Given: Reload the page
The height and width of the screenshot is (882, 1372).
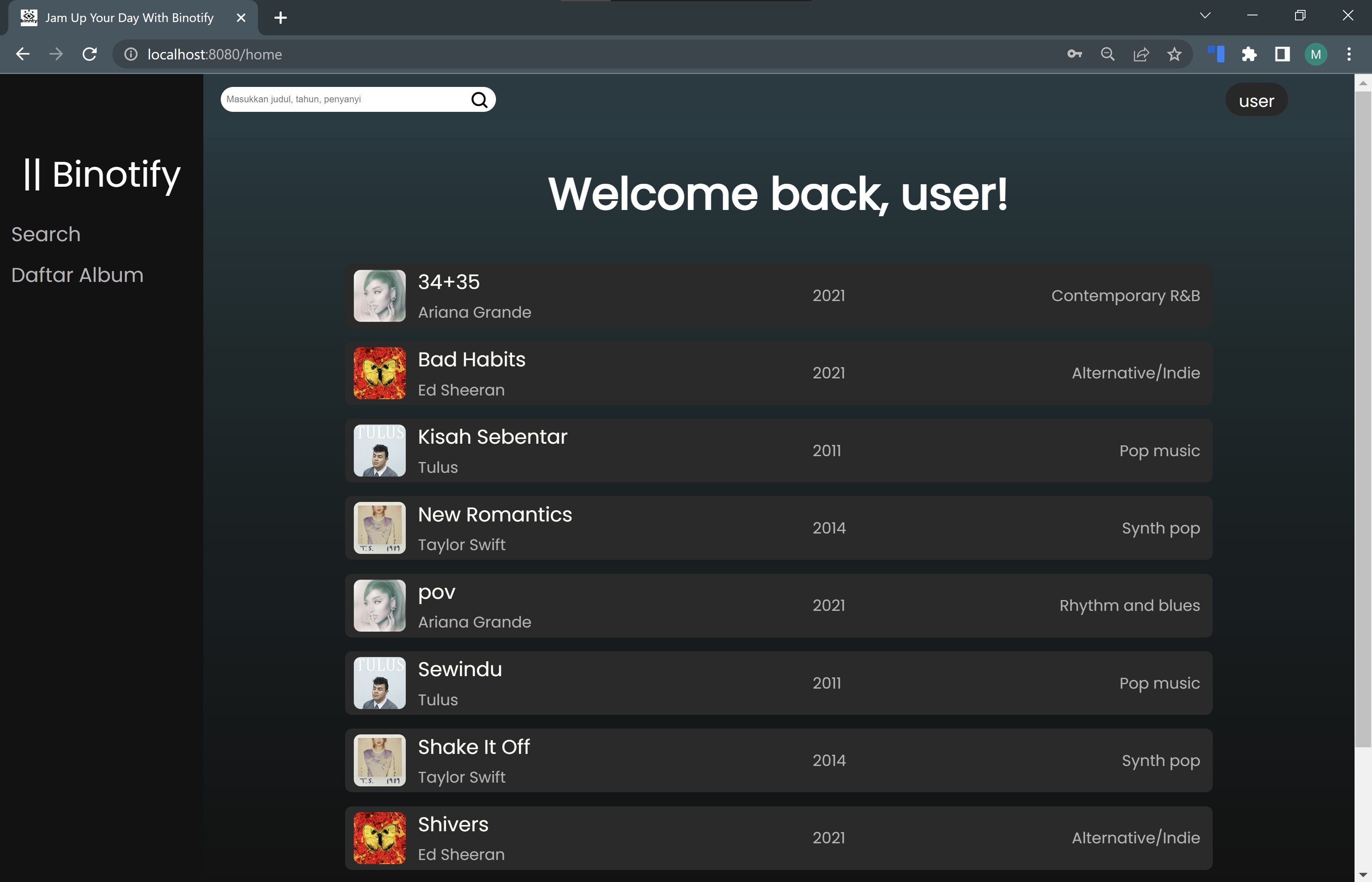Looking at the screenshot, I should pos(89,54).
